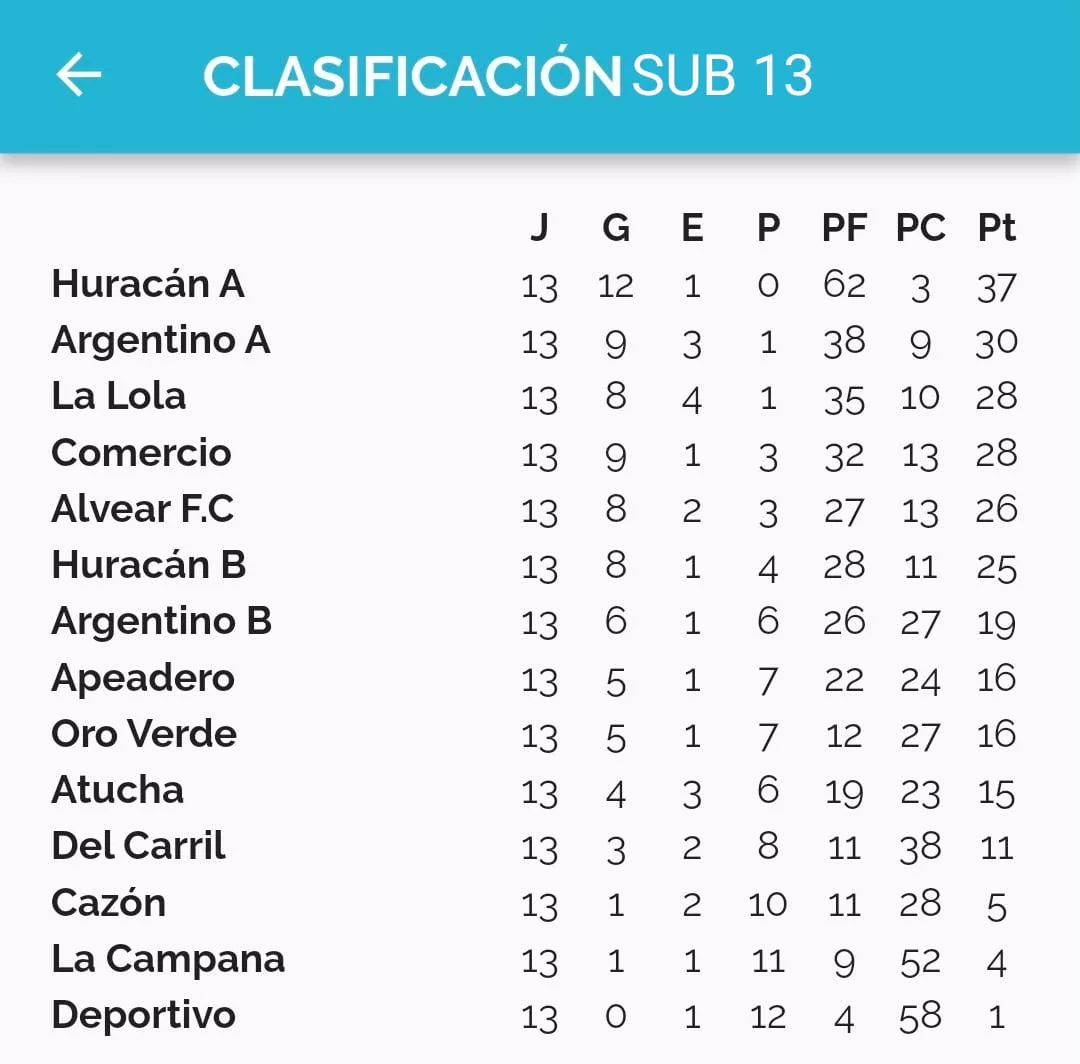Image resolution: width=1080 pixels, height=1064 pixels.
Task: Tap the Atucha team name
Action: click(118, 790)
